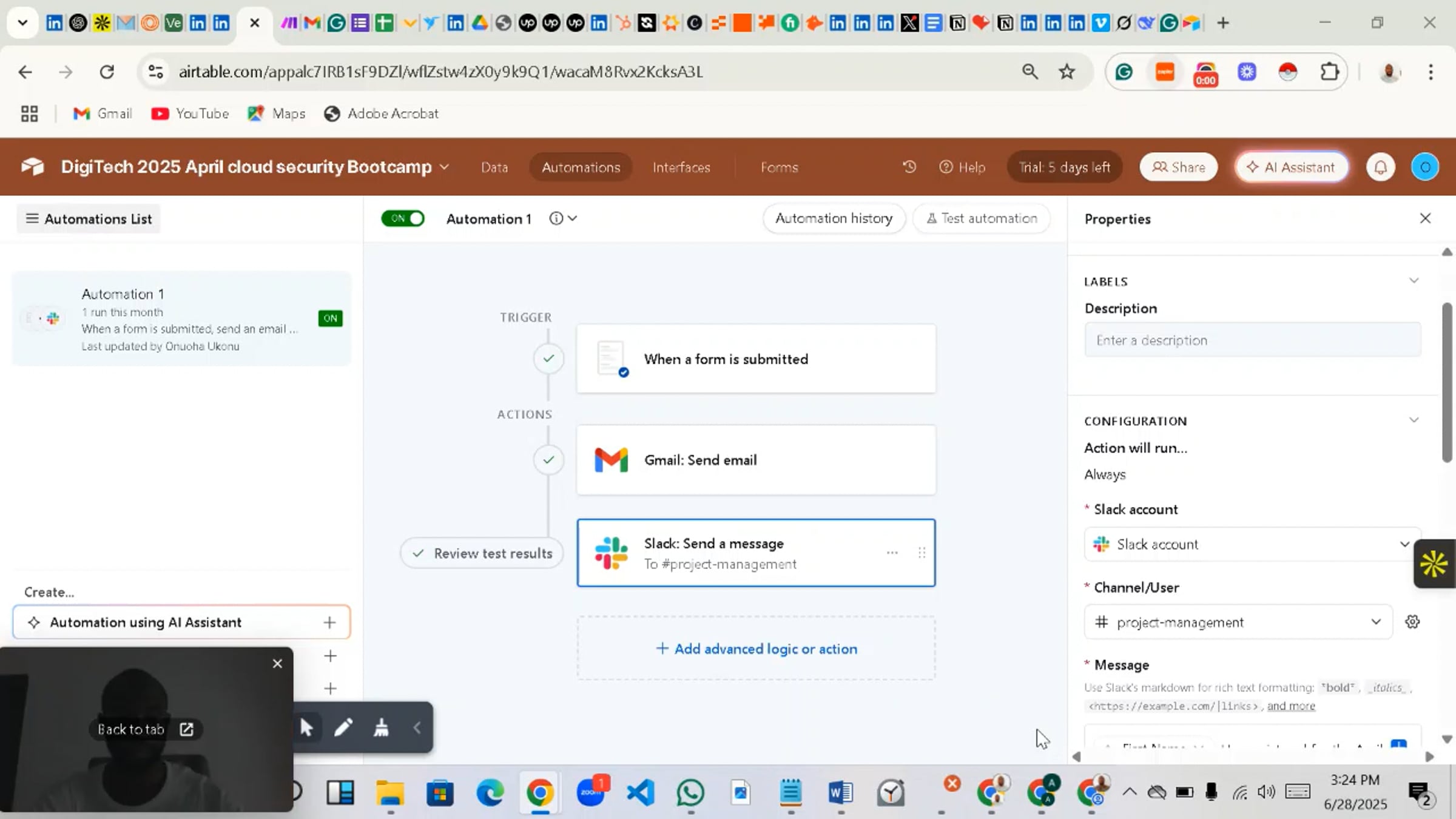Collapse the CONFIGURATION section
This screenshot has width=1456, height=819.
coord(1414,420)
